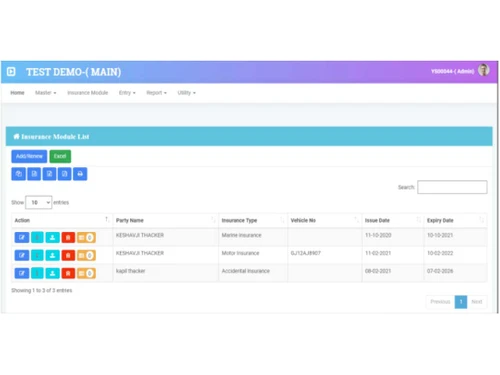Image resolution: width=500 pixels, height=375 pixels.
Task: Select issue date 08-02-2021
Action: tap(378, 271)
